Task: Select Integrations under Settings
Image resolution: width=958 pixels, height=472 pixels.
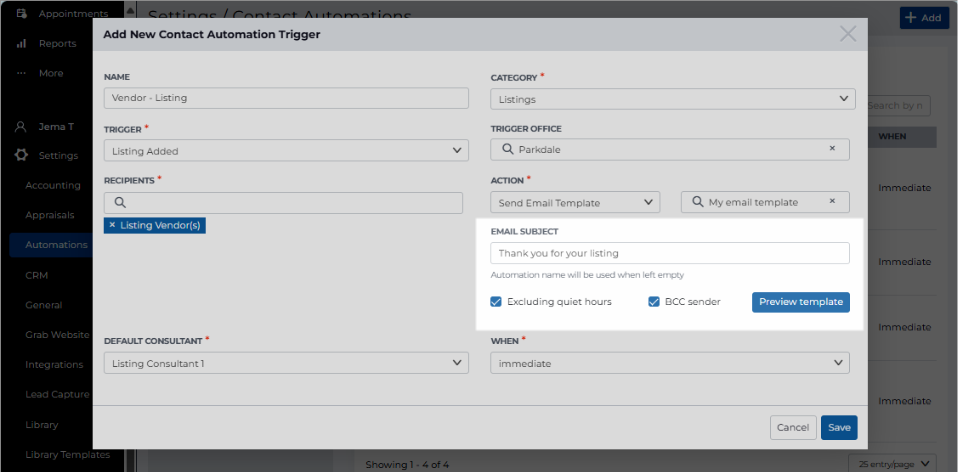Action: (x=54, y=365)
